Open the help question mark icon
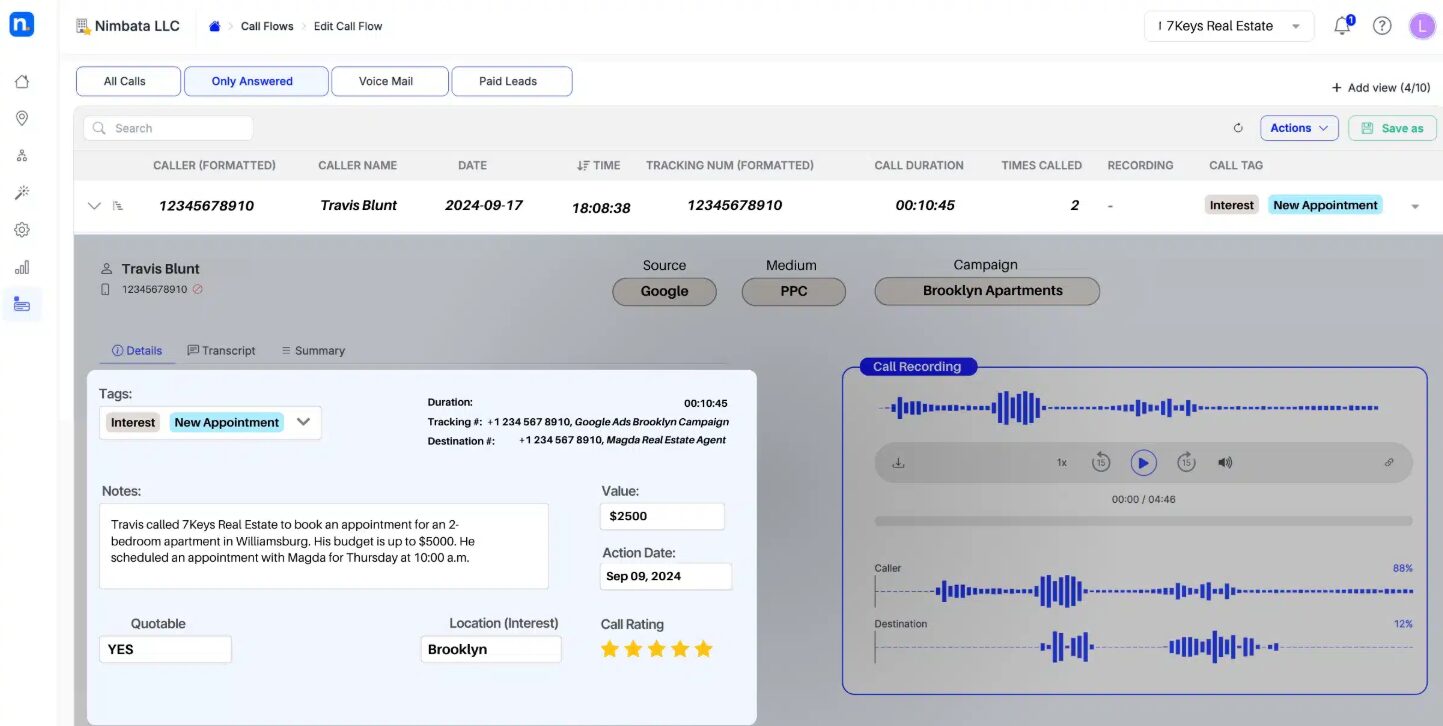 click(1382, 26)
